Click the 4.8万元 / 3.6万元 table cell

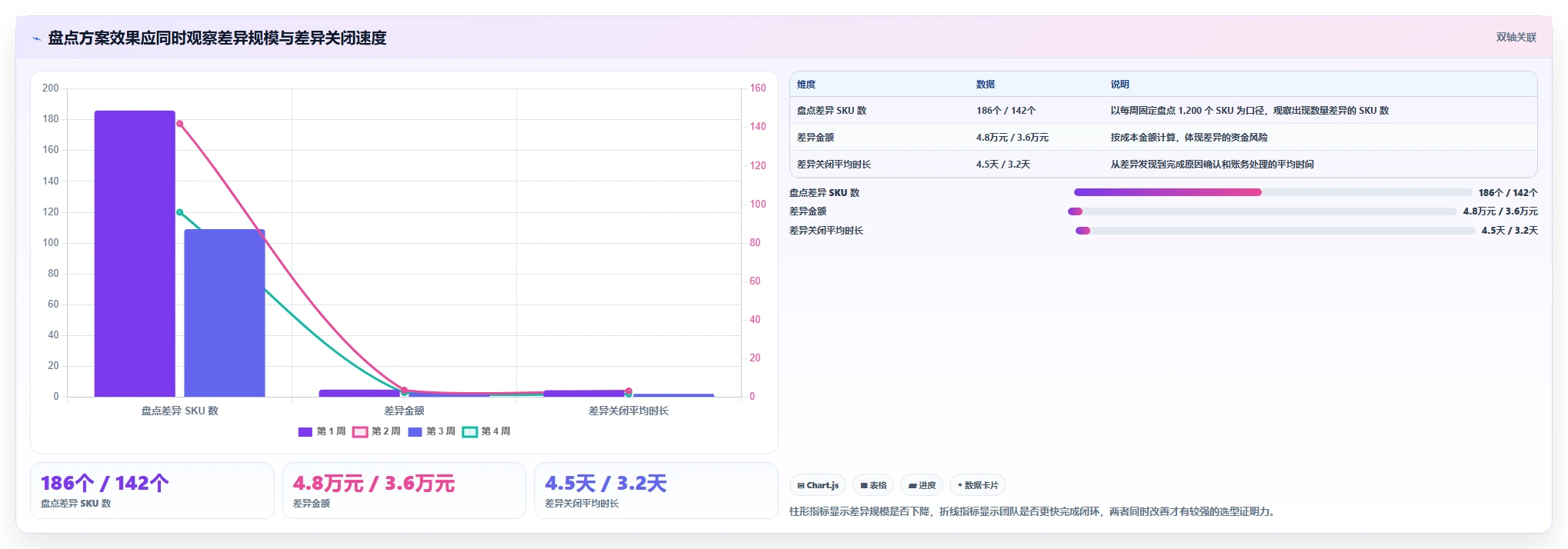click(1012, 138)
